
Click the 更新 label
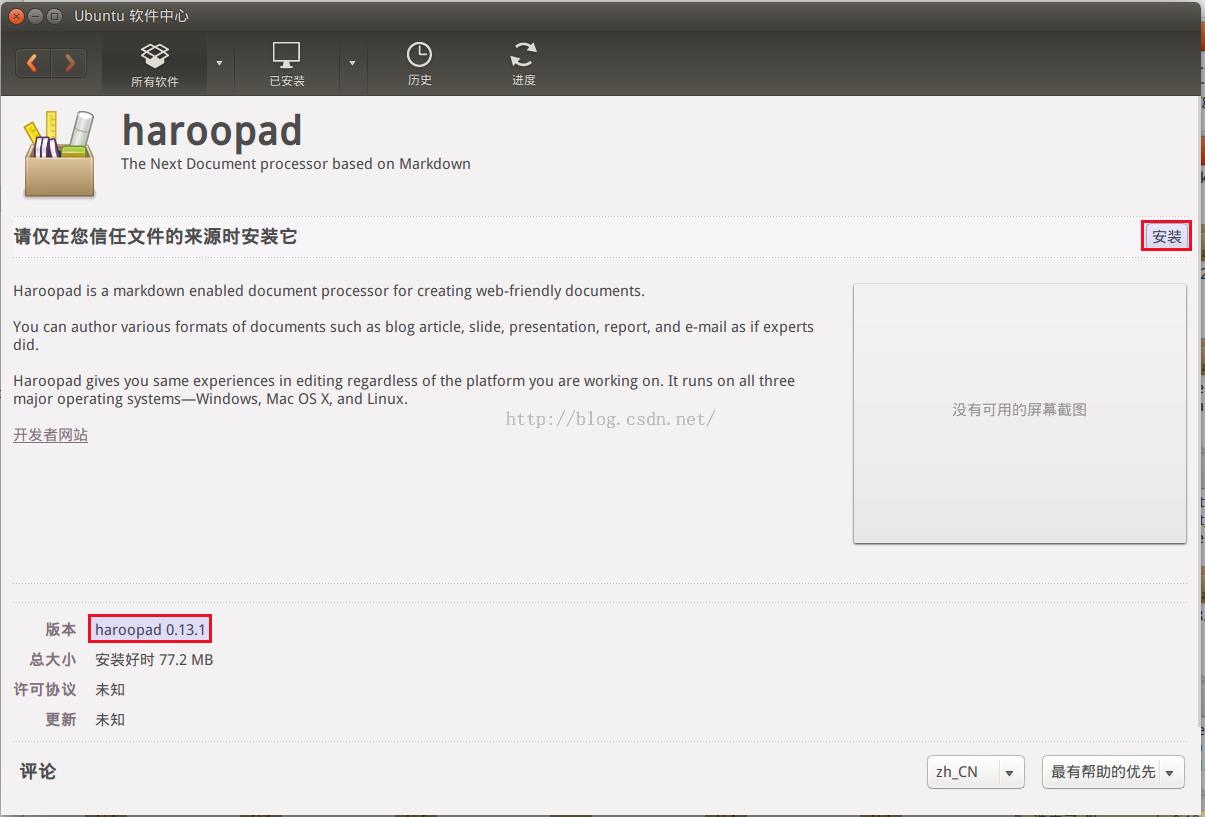(60, 720)
